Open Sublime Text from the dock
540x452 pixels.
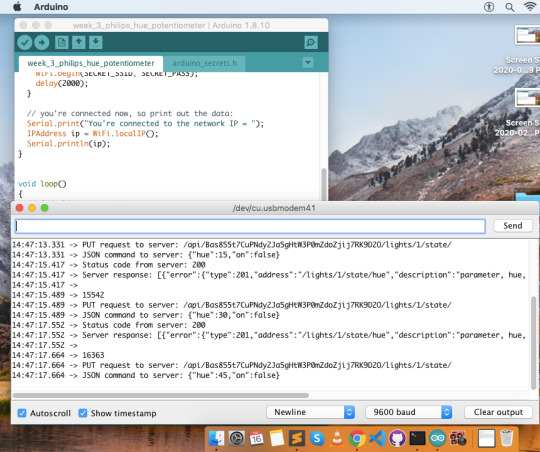(x=297, y=438)
